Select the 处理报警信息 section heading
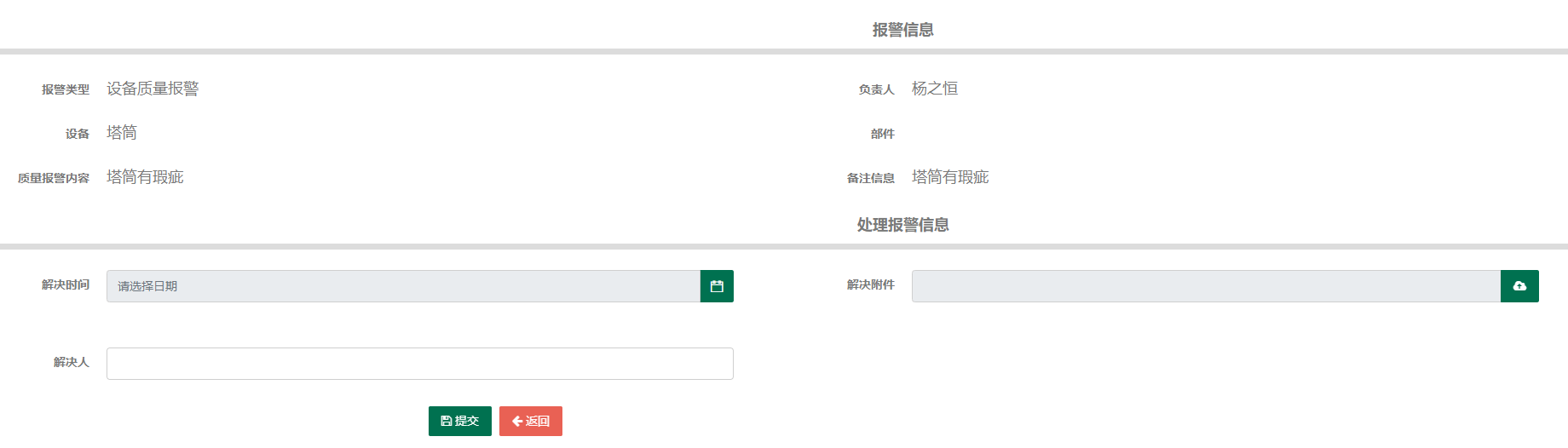Viewport: 1568px width, 448px height. point(903,225)
